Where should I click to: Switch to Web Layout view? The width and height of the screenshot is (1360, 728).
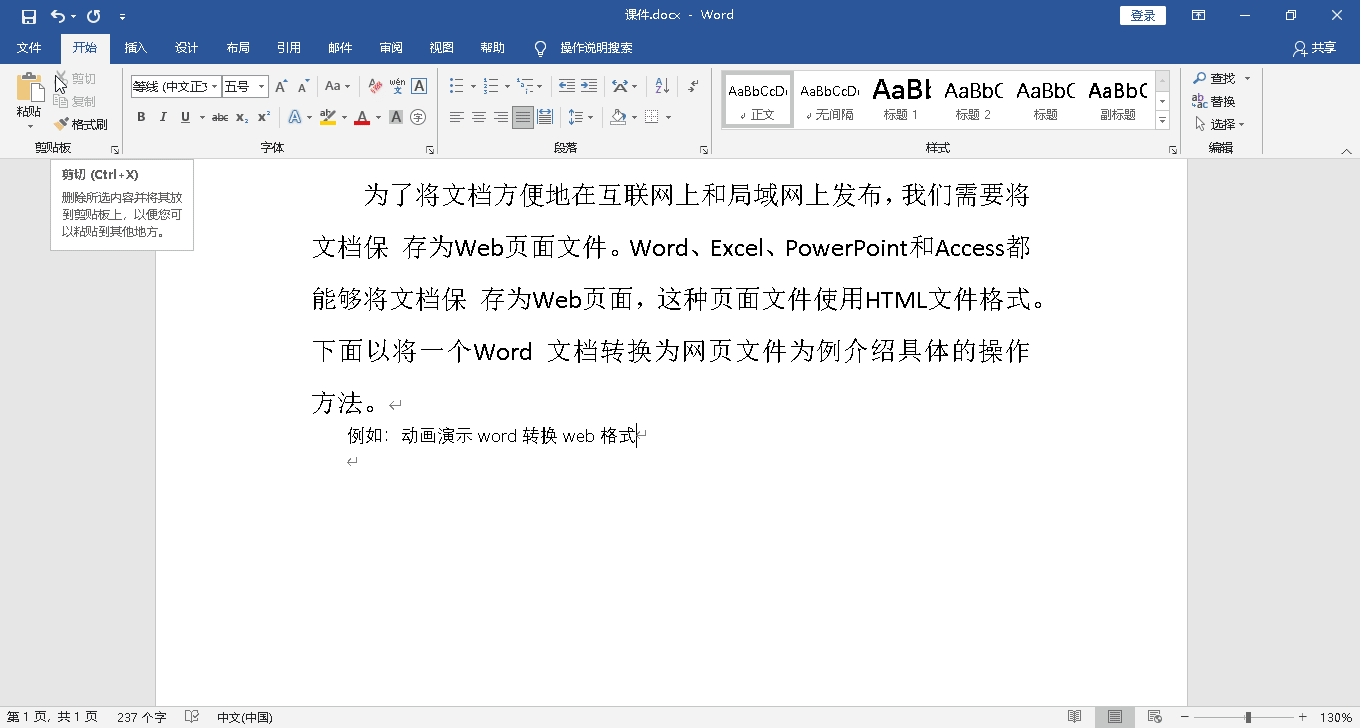[1154, 717]
